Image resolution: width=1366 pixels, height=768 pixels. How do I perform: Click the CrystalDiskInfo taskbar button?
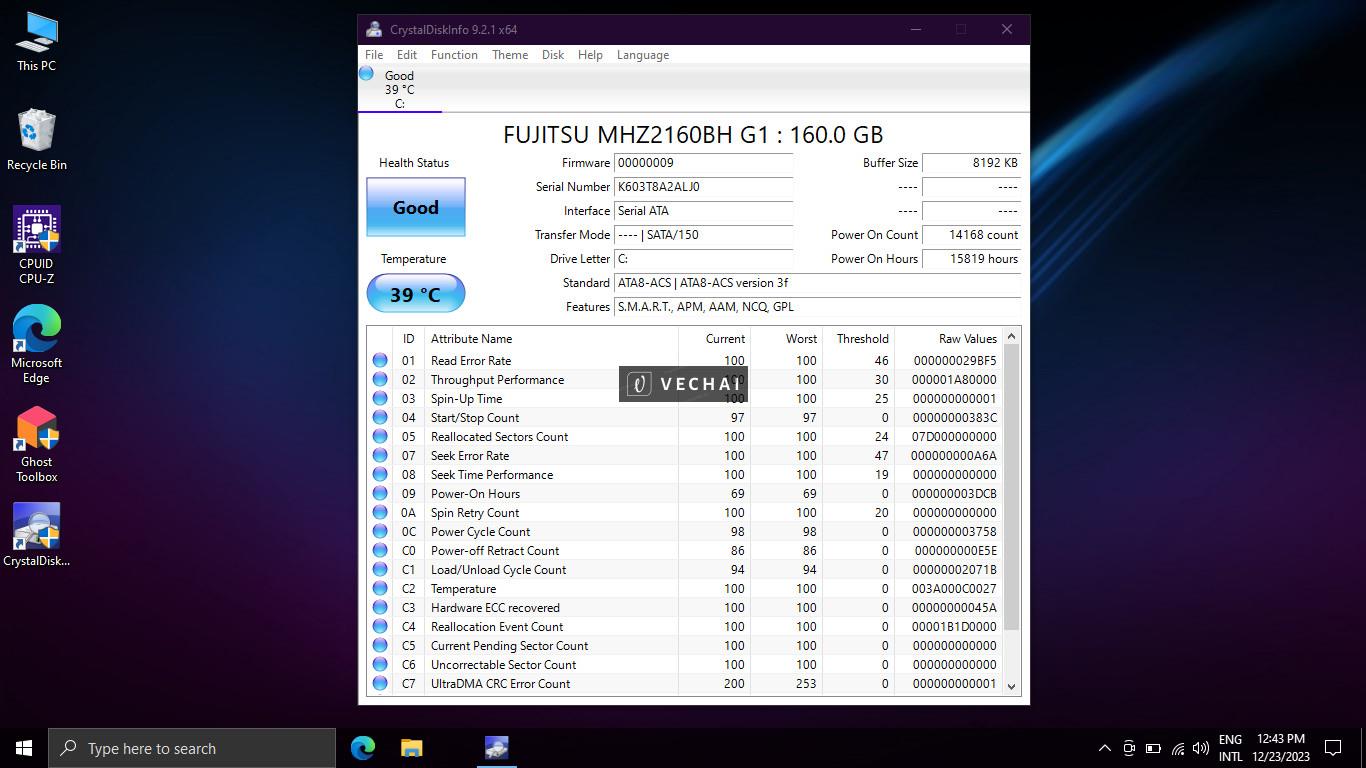click(x=497, y=748)
